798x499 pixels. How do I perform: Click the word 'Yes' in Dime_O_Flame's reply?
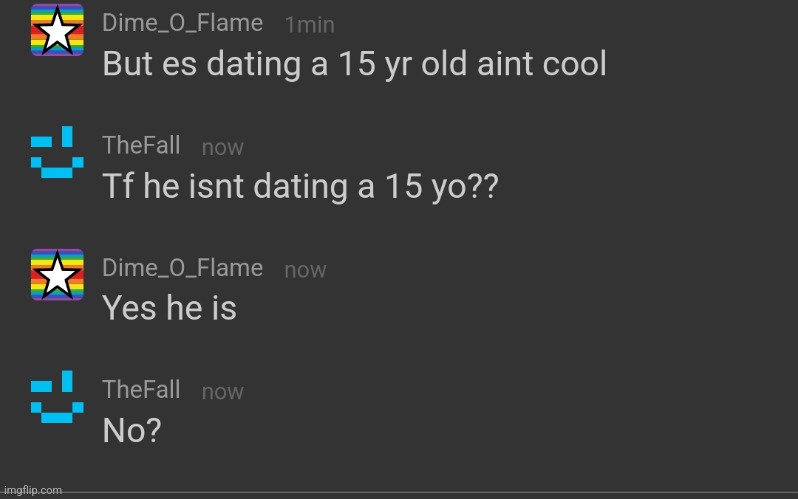coord(129,309)
